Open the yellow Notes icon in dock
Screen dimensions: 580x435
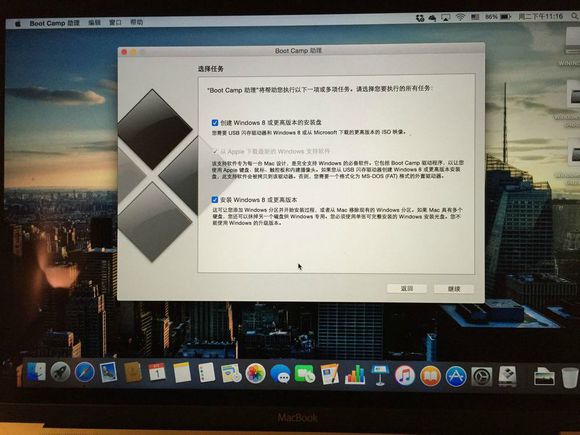point(182,372)
